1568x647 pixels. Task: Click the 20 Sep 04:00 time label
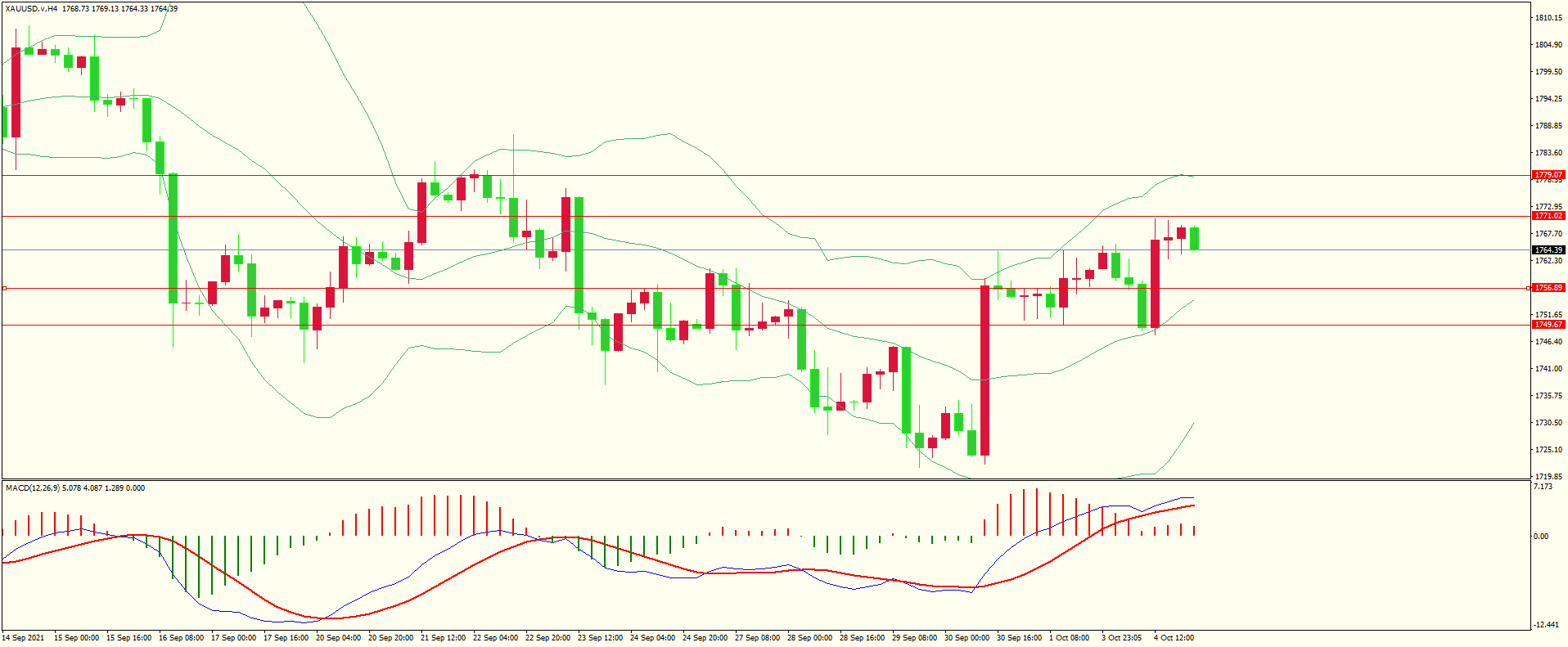[x=338, y=638]
